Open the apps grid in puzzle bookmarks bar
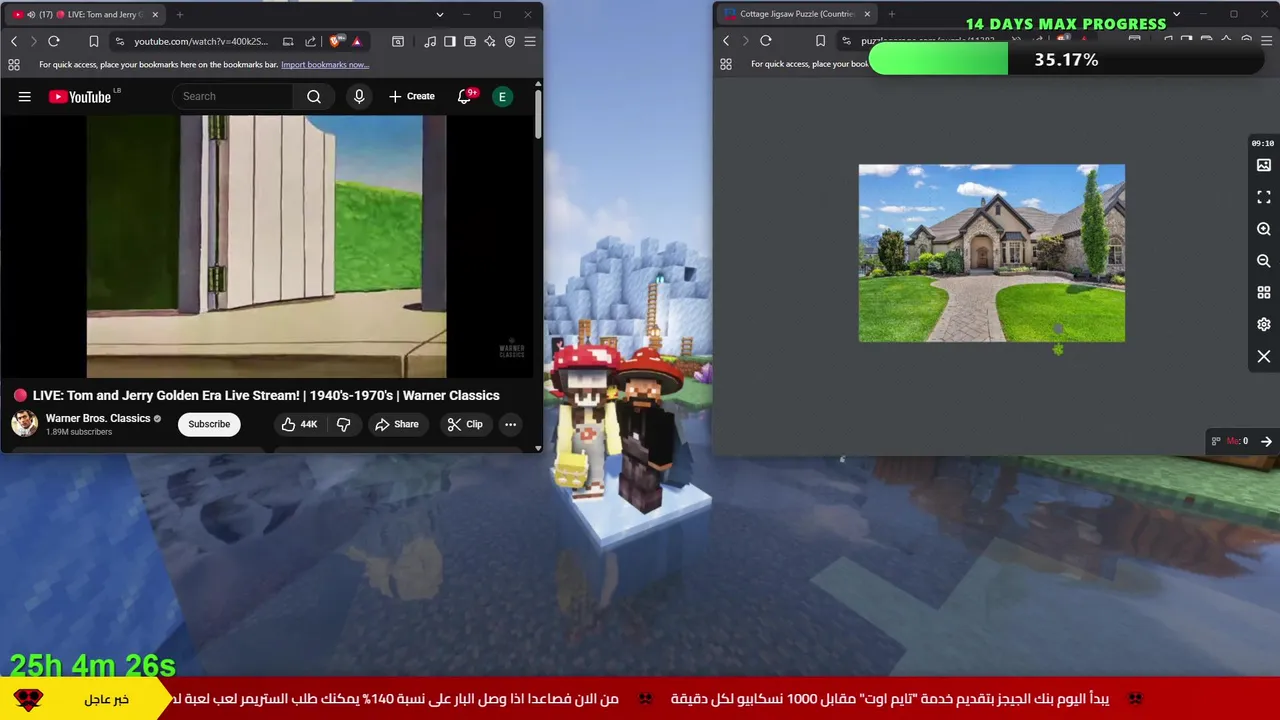Screen dimensions: 1280x720 pyautogui.click(x=726, y=64)
